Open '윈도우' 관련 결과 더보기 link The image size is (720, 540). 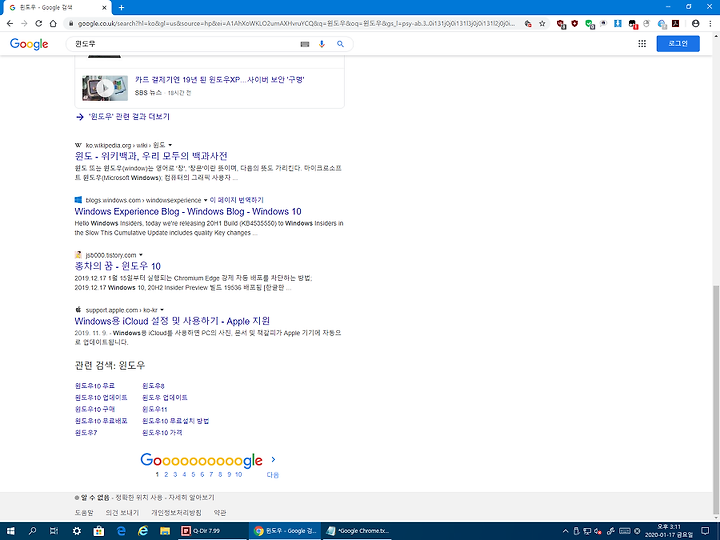(x=129, y=117)
